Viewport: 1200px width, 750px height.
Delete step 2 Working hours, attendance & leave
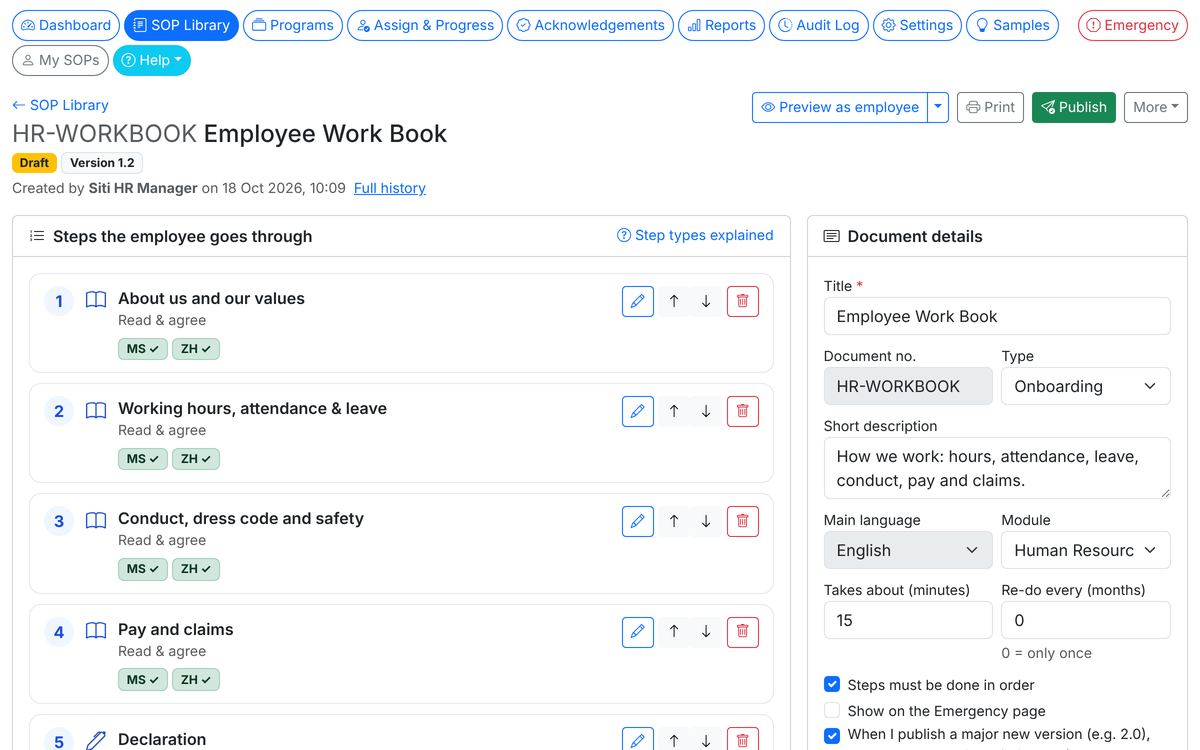pyautogui.click(x=742, y=411)
